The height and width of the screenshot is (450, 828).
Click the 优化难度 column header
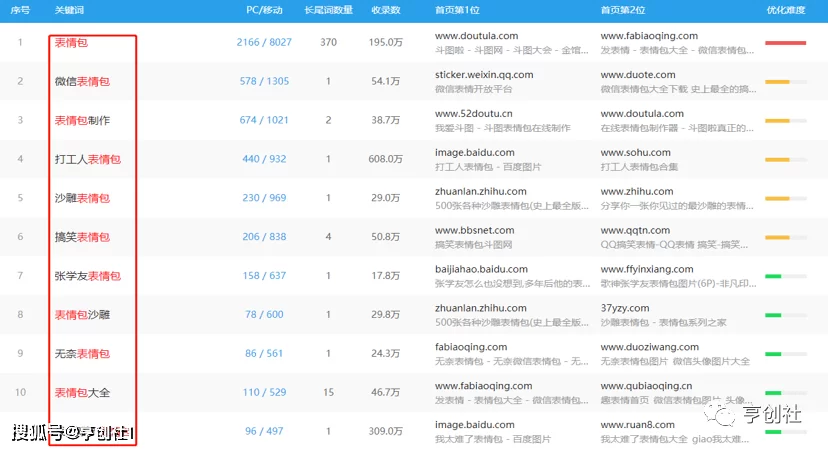[785, 9]
